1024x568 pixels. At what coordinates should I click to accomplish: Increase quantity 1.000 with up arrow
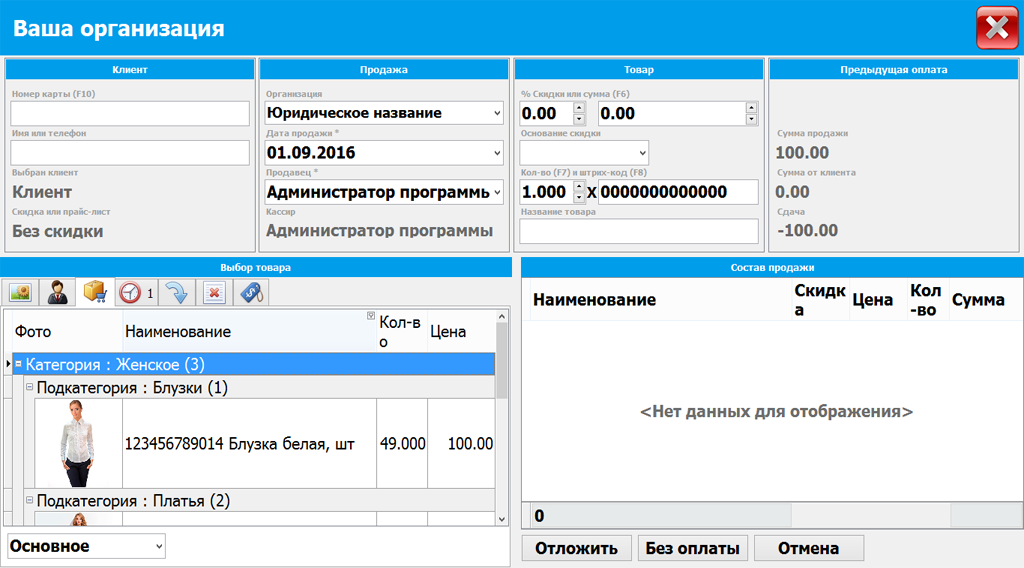coord(579,187)
